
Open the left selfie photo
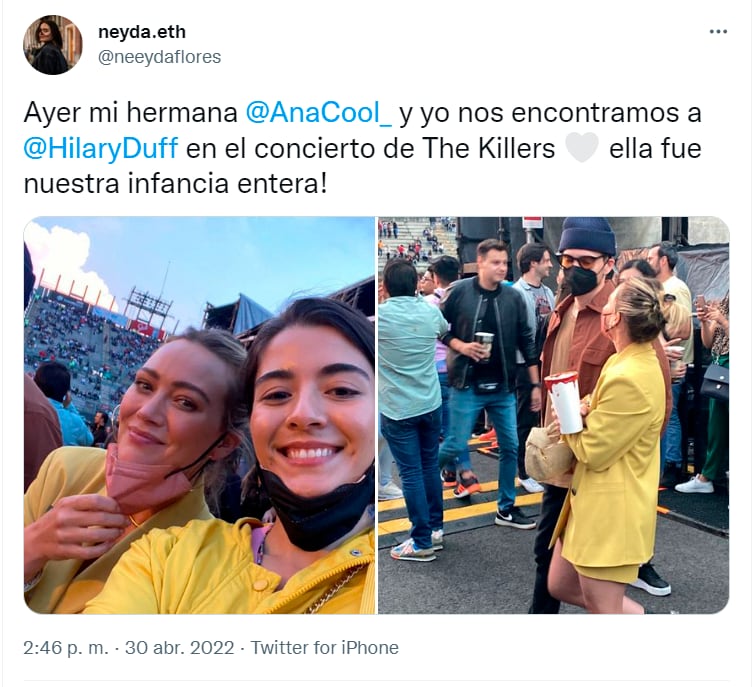click(x=199, y=415)
